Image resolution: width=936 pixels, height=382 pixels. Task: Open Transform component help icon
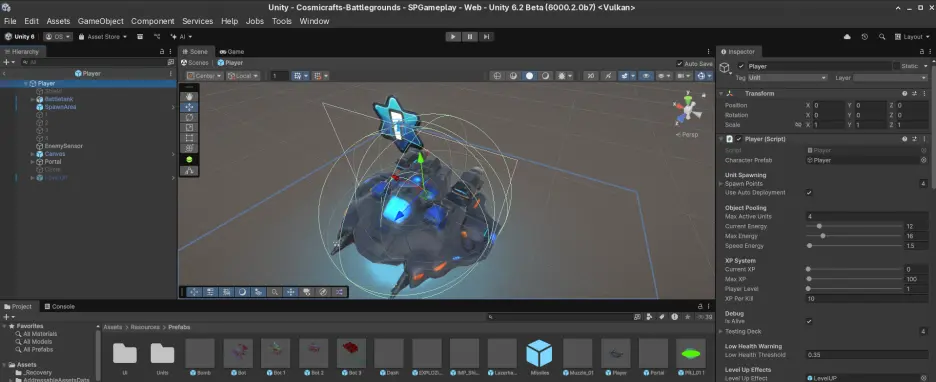point(905,94)
